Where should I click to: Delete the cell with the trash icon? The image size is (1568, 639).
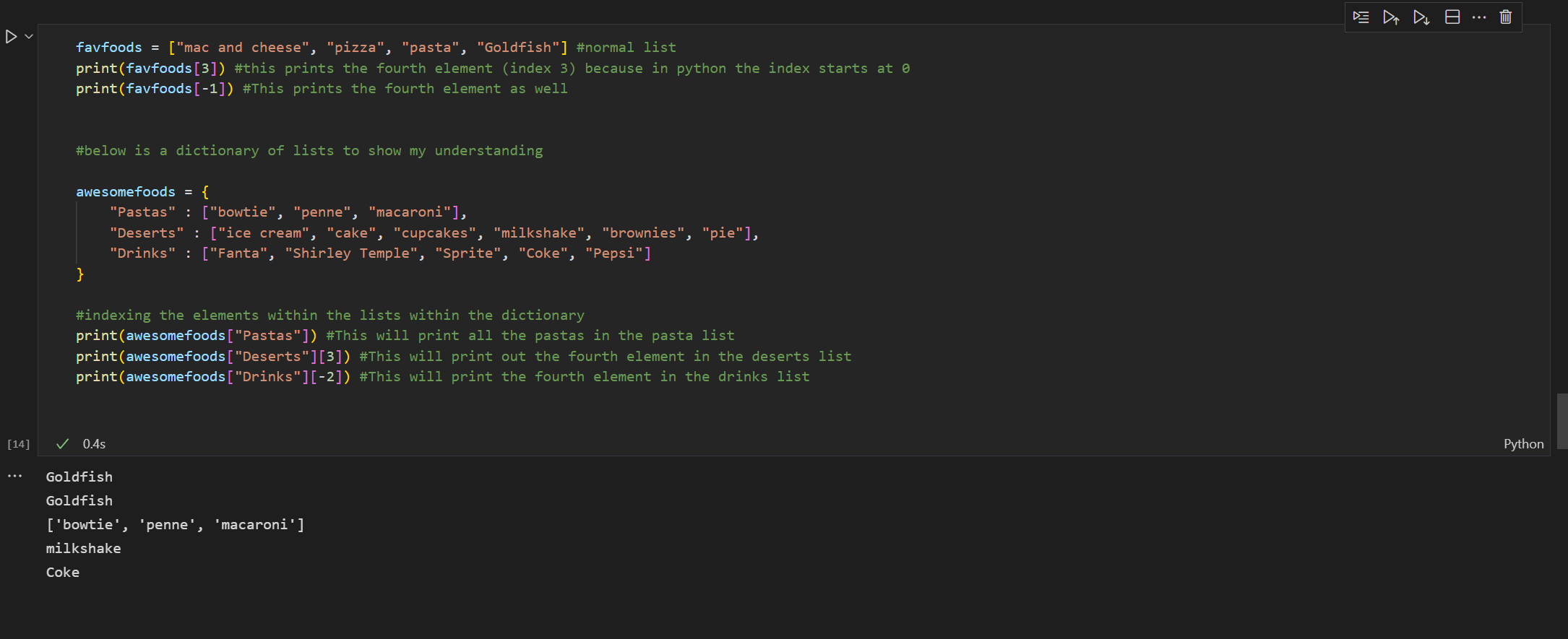pos(1506,17)
